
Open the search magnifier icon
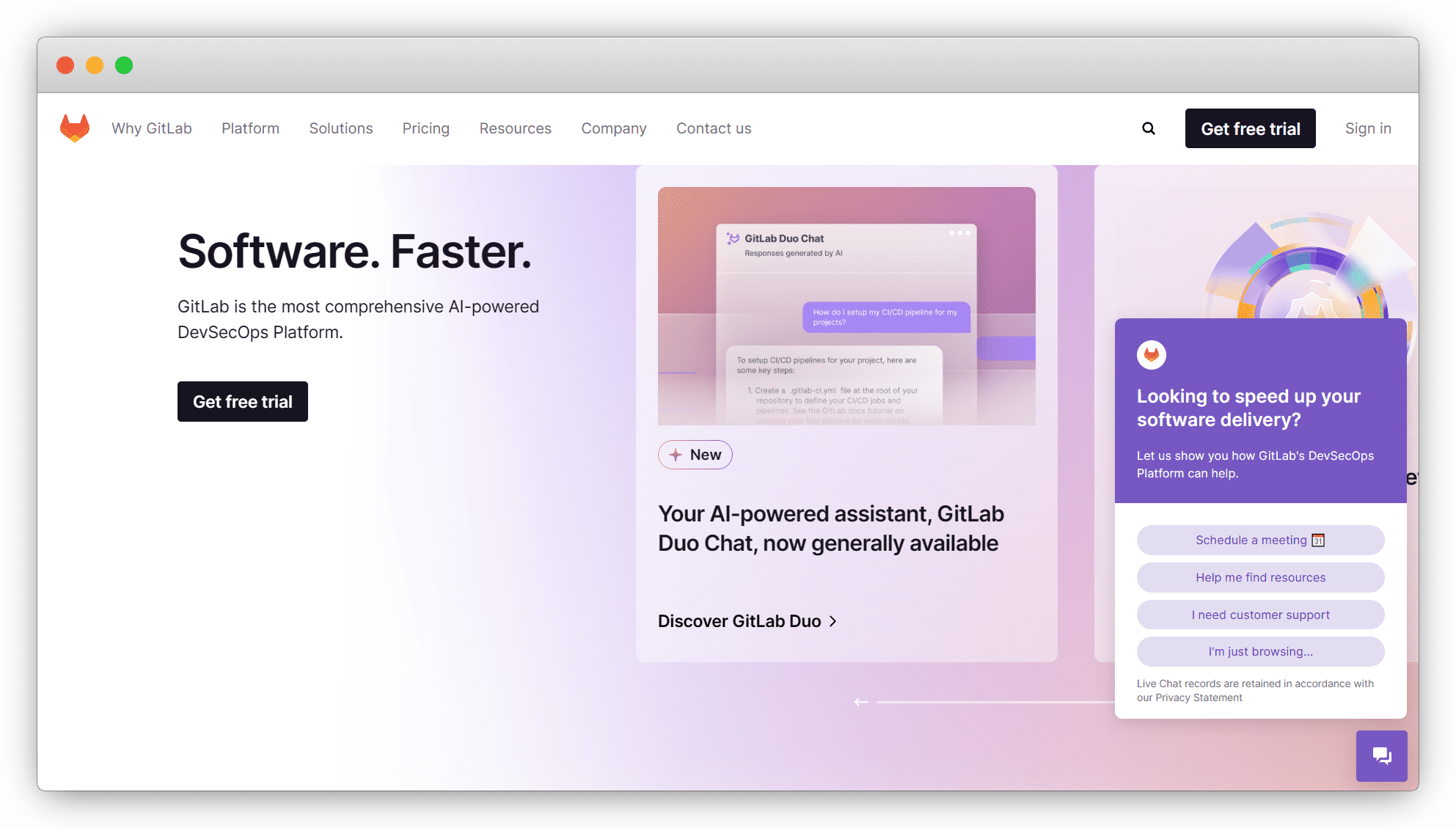click(x=1149, y=128)
